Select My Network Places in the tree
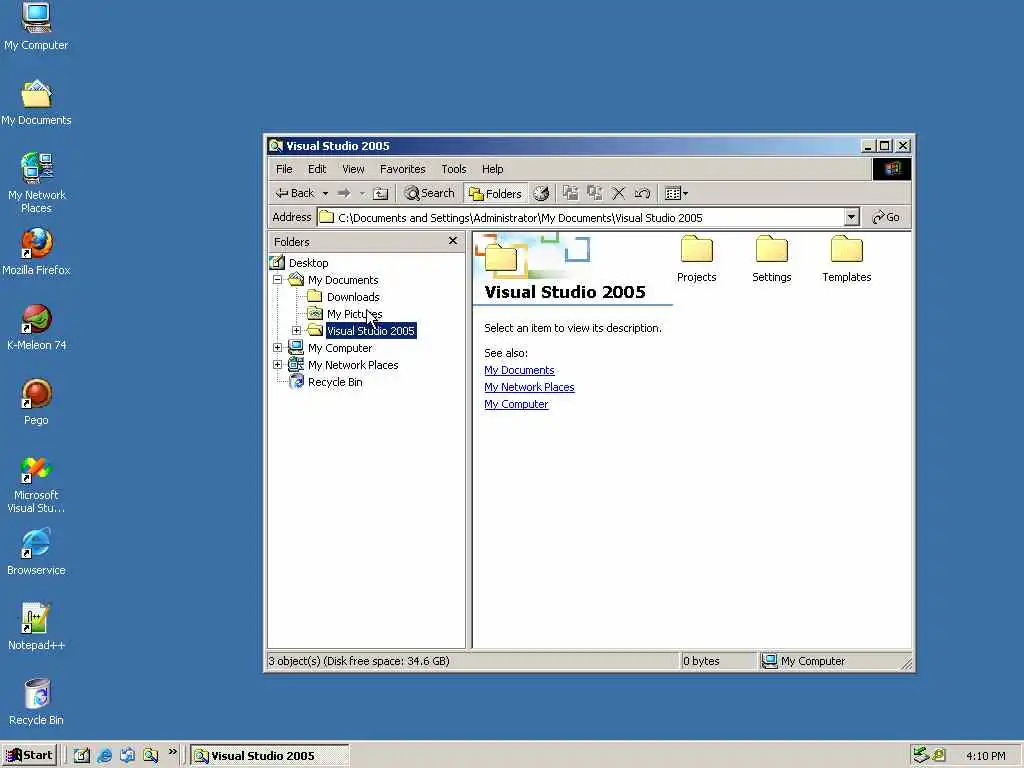 coord(353,364)
